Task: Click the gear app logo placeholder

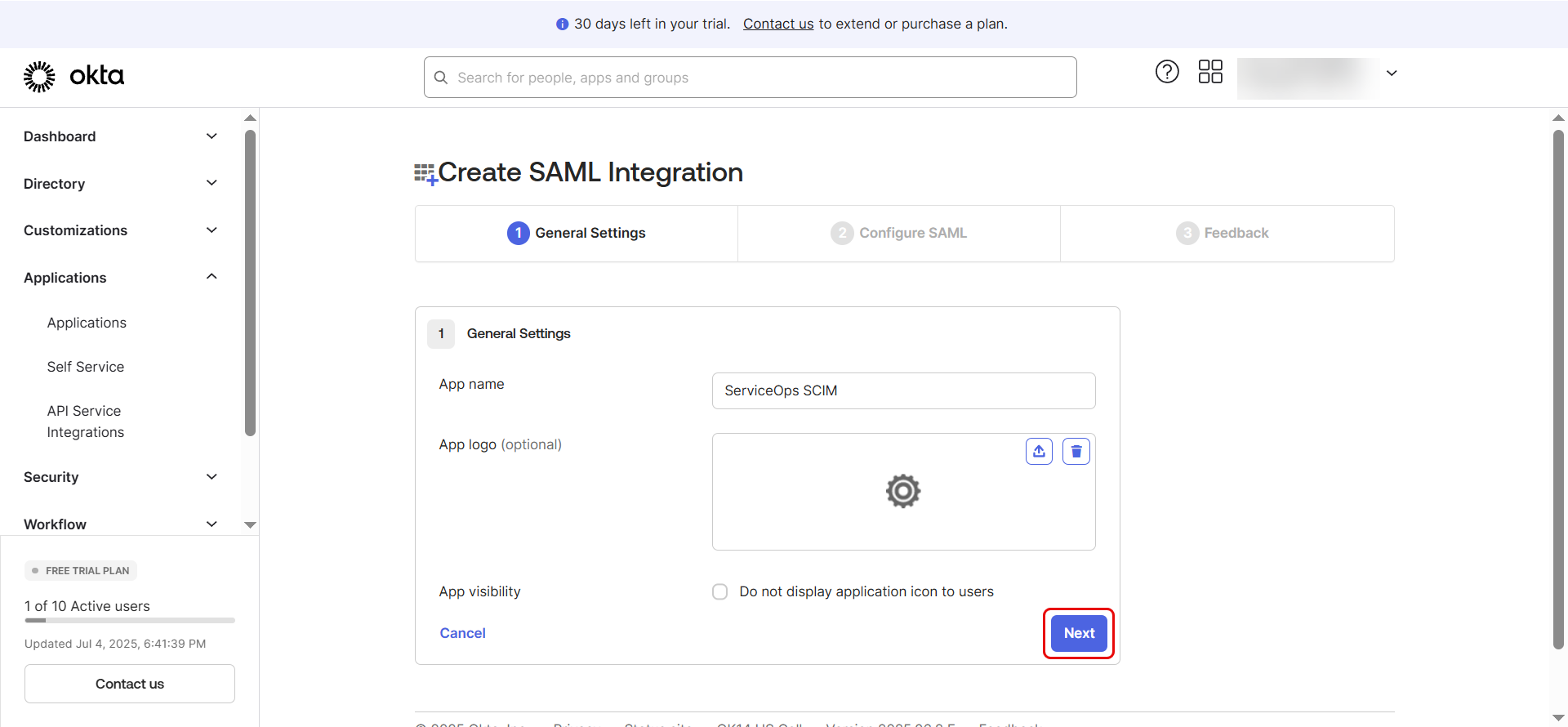Action: point(903,491)
